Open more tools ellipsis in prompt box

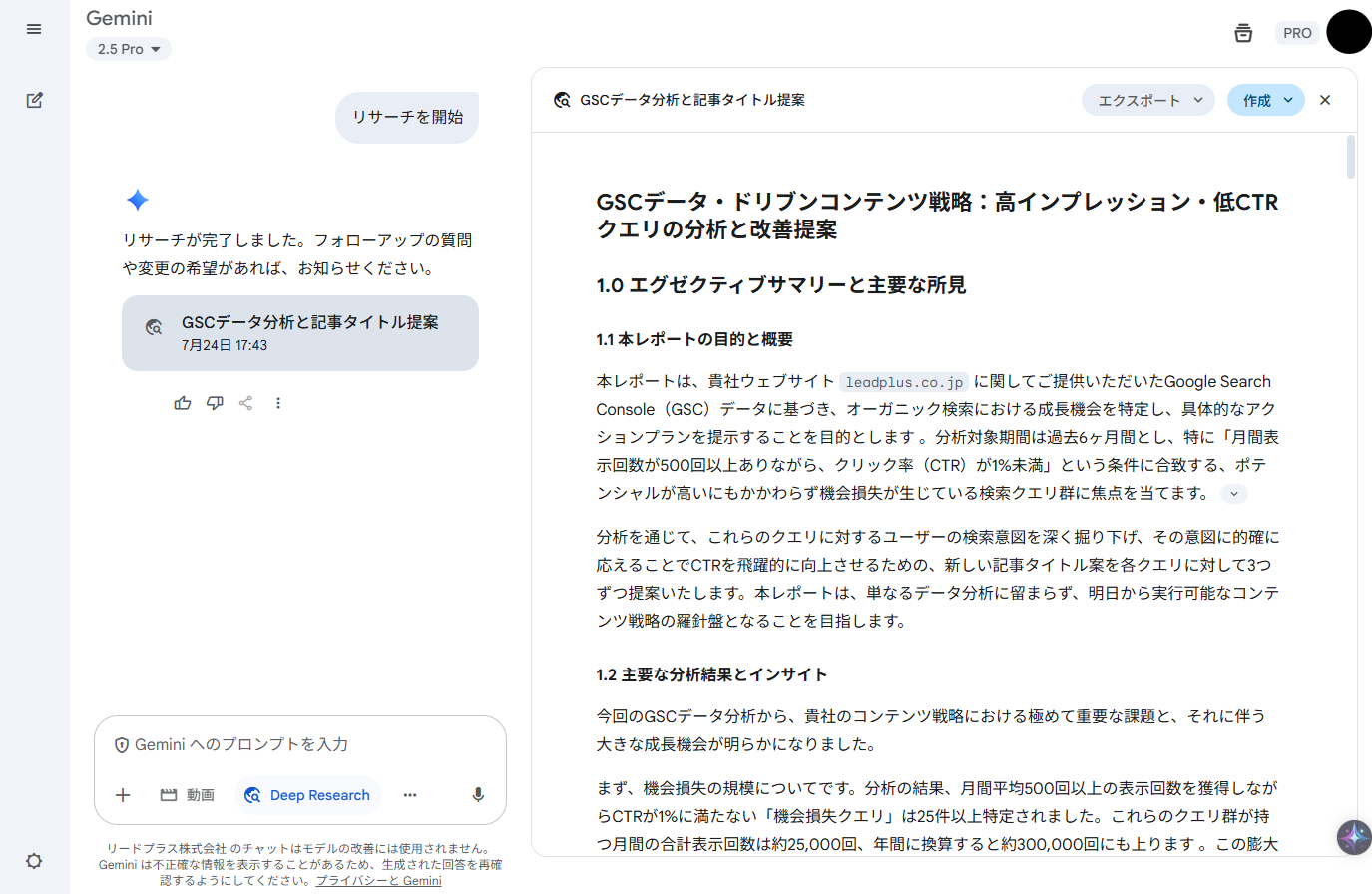410,795
